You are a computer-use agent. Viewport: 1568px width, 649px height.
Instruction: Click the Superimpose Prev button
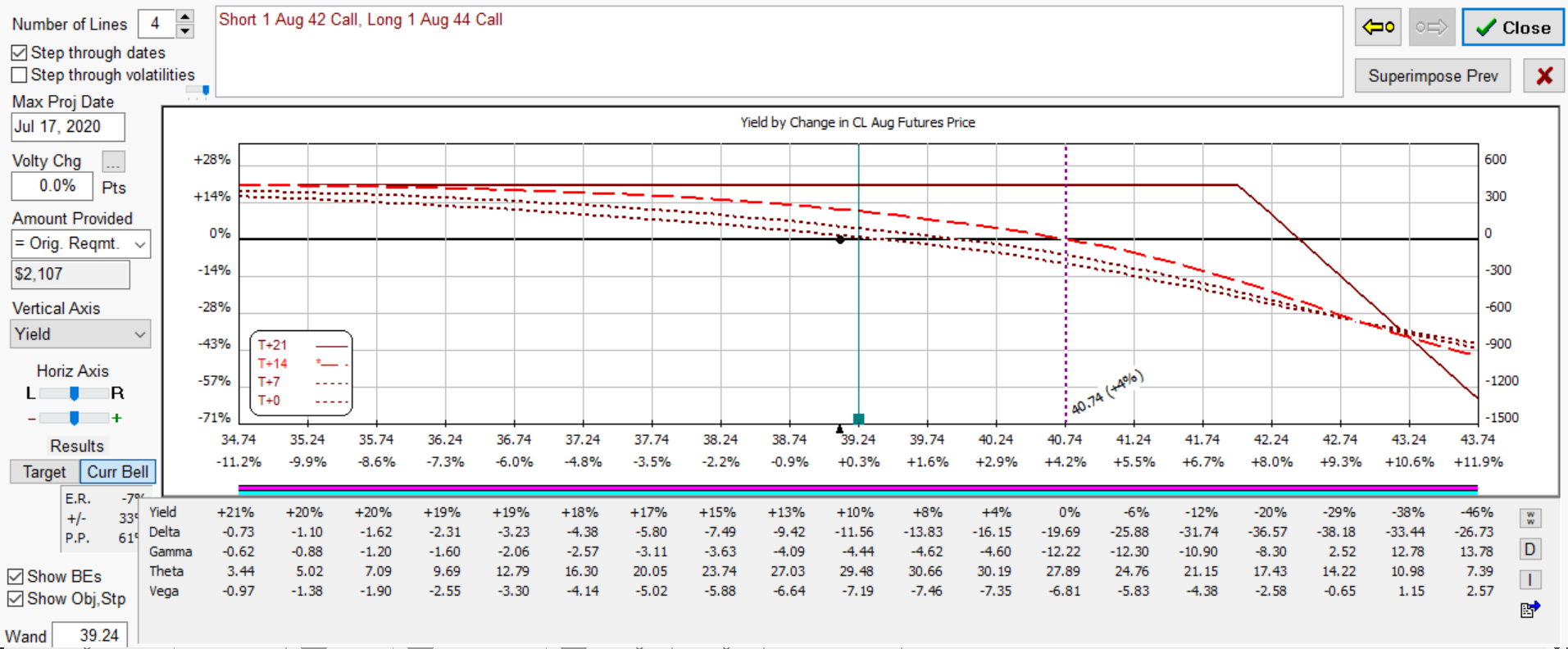click(x=1433, y=76)
